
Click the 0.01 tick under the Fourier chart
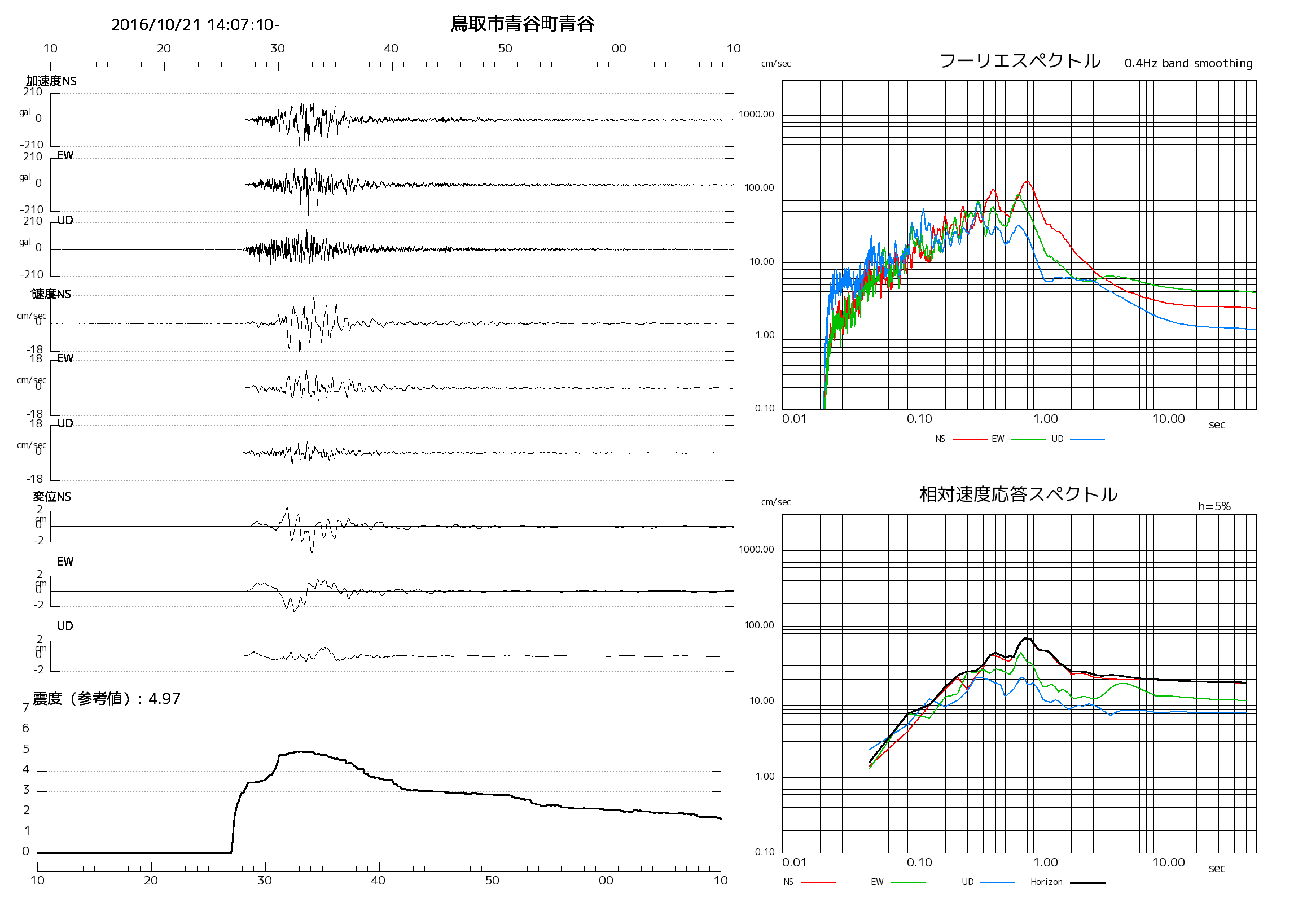point(794,419)
